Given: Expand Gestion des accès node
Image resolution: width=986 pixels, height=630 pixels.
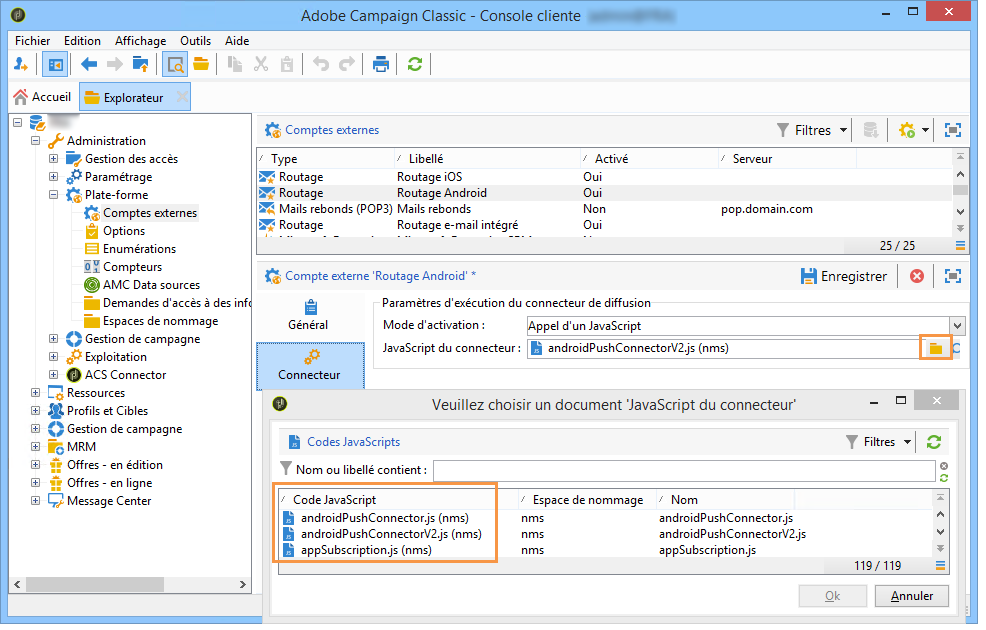Looking at the screenshot, I should pos(53,159).
